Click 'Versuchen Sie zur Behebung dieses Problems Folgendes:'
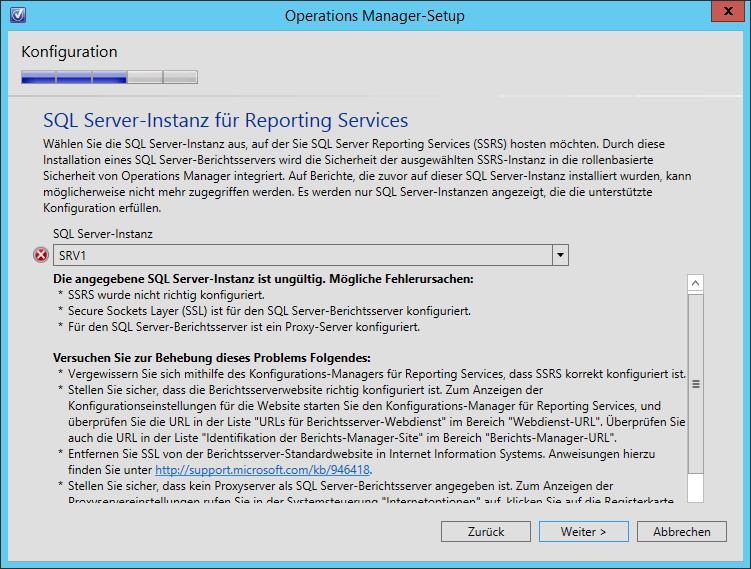Screen dimensions: 751x569 tap(212, 358)
